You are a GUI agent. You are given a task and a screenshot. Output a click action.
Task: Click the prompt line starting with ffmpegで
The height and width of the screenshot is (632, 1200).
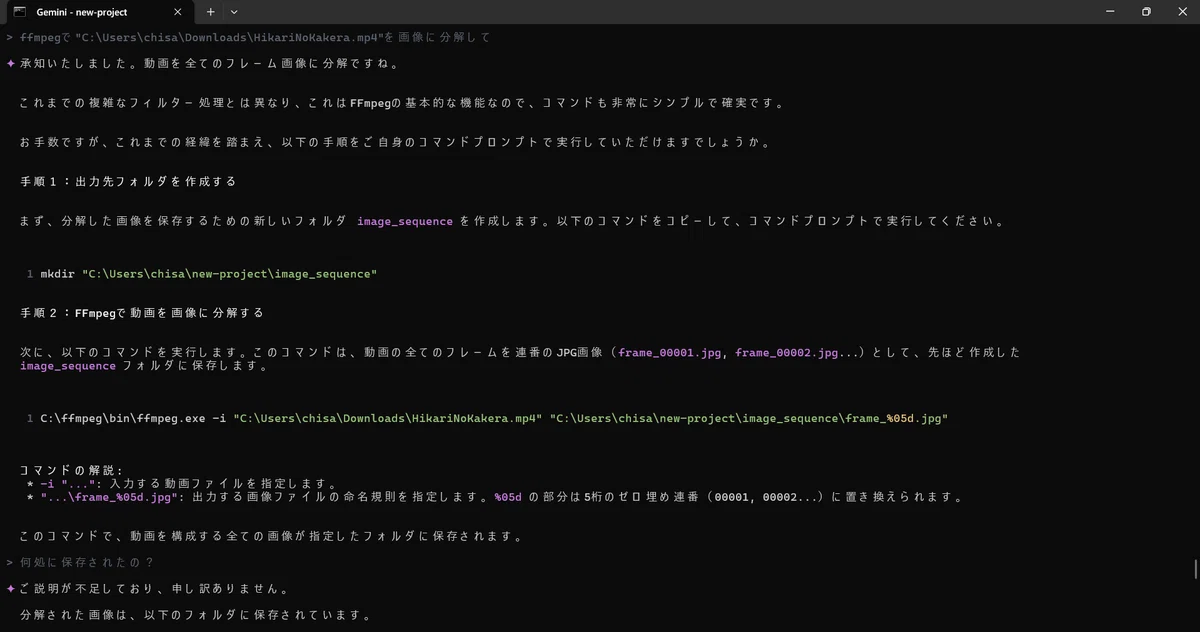(x=248, y=37)
